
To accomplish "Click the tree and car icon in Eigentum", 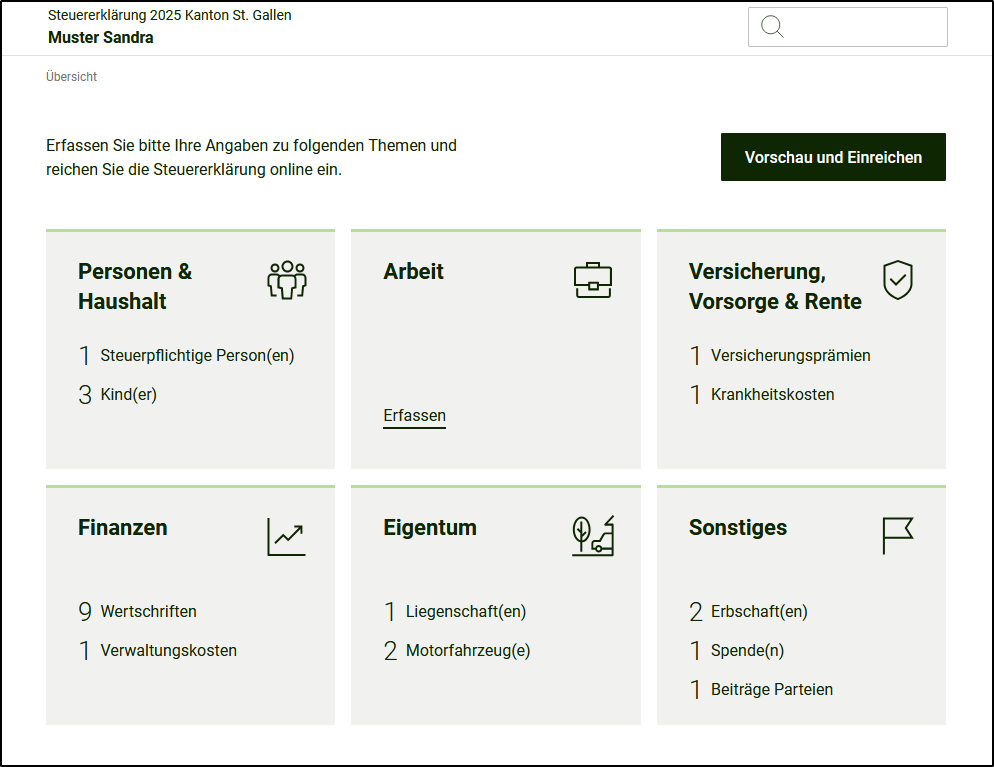I will (x=592, y=536).
